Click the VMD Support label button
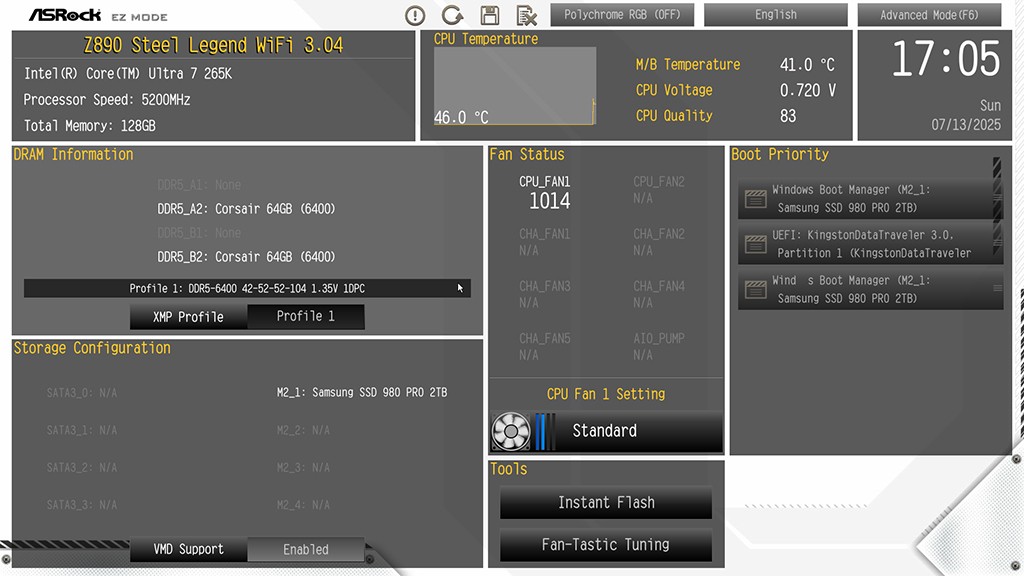 pos(188,549)
